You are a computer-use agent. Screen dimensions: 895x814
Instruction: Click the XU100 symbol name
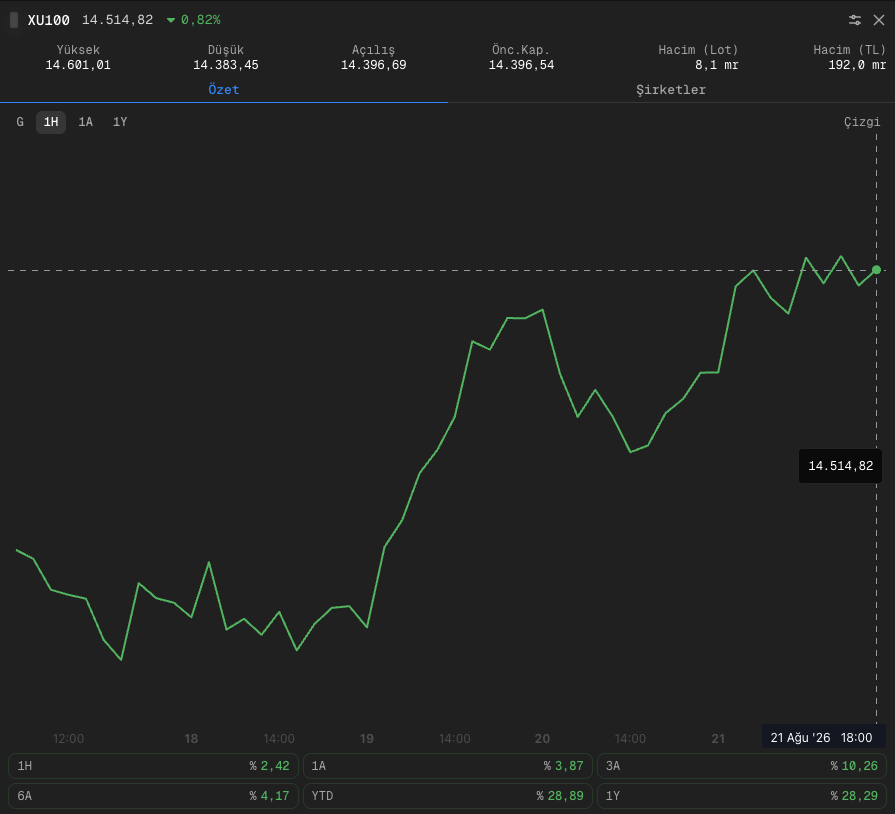pyautogui.click(x=49, y=20)
